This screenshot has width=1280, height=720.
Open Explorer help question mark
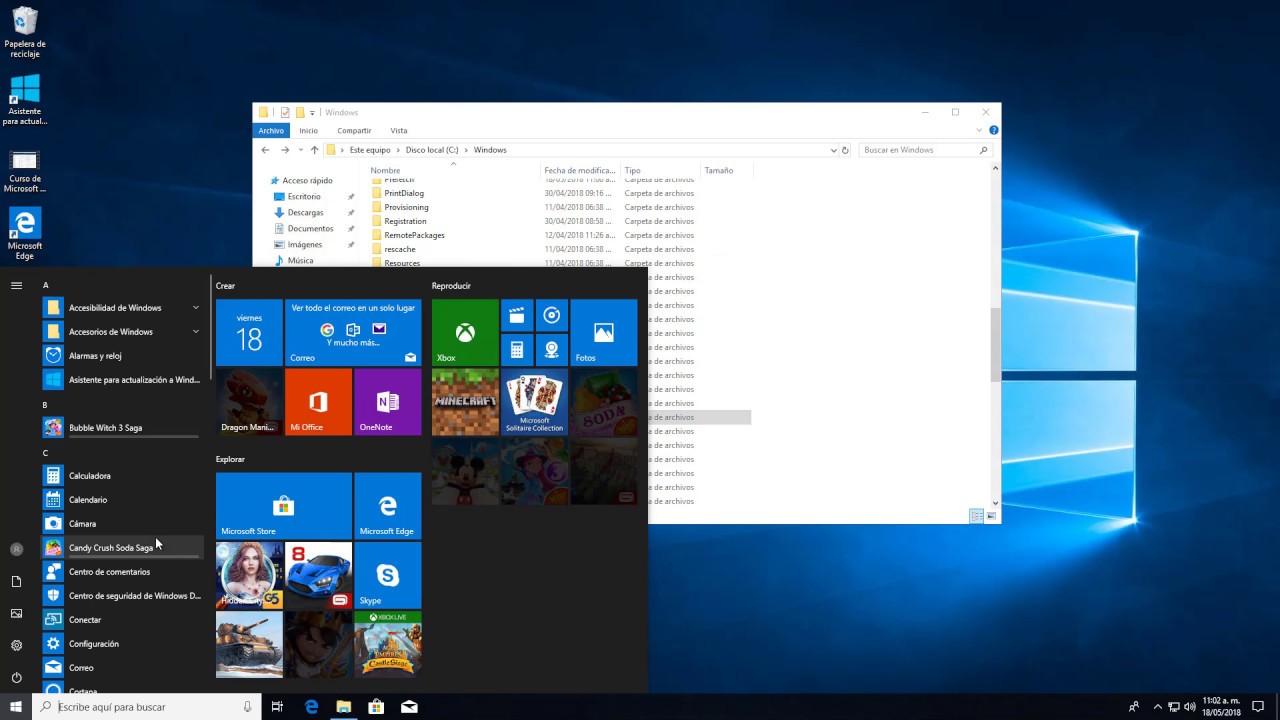coord(993,130)
